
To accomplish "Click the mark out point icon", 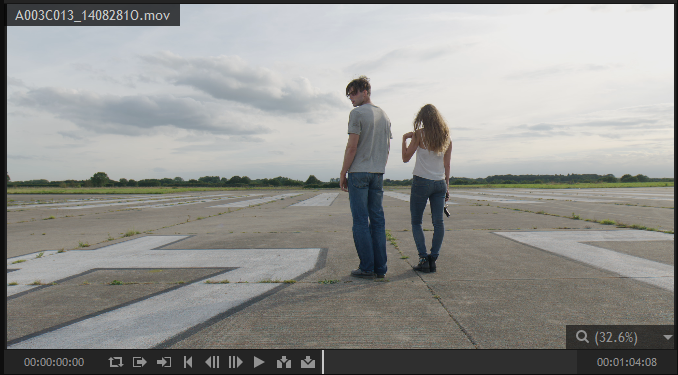I will click(x=139, y=362).
